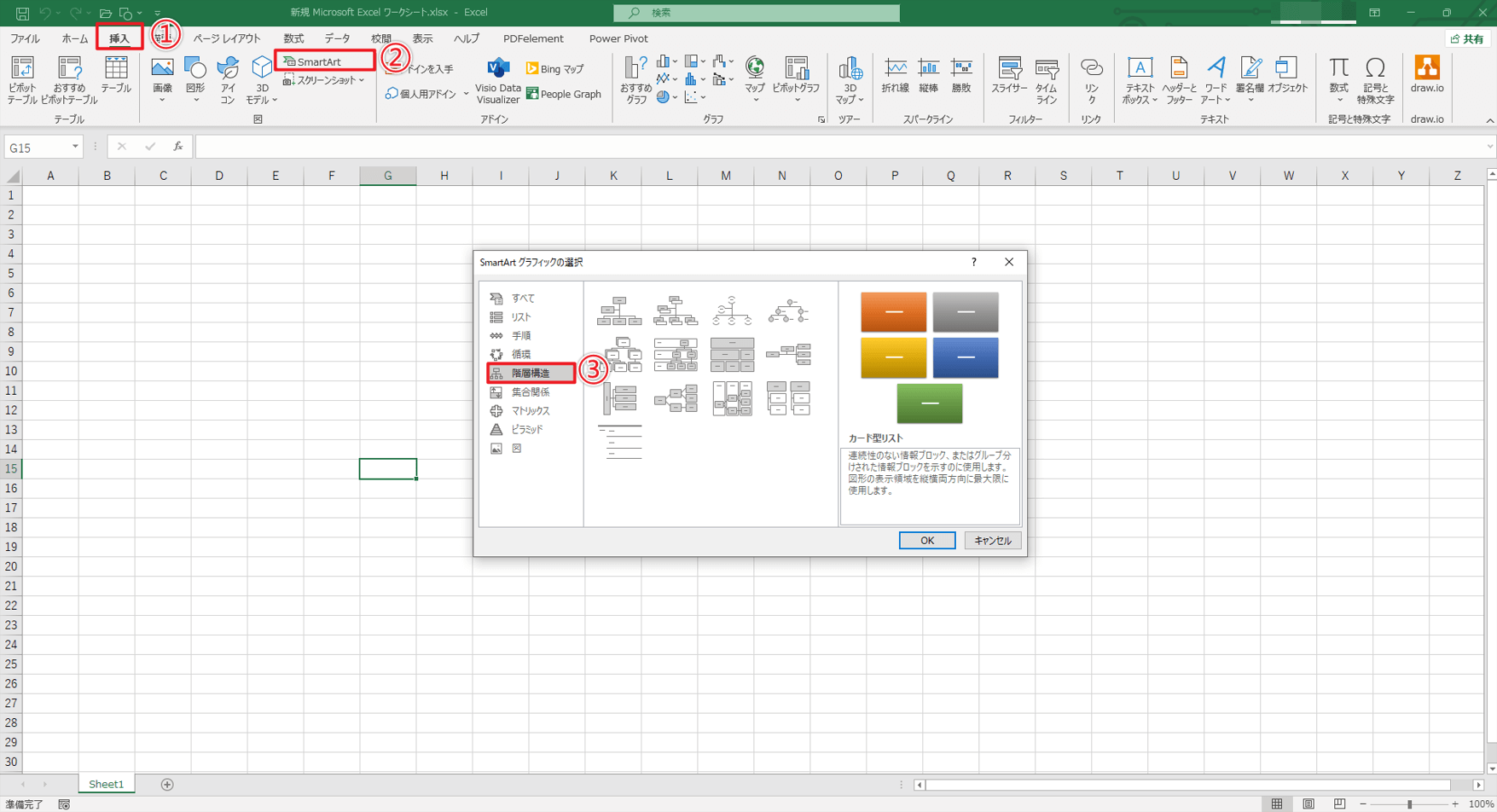Switch to the 数式 ribbon tab
This screenshot has width=1497, height=812.
(x=293, y=38)
